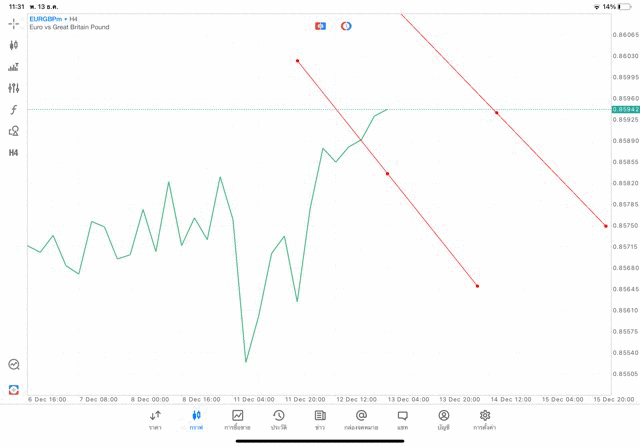Change chart type with candlestick icon

pyautogui.click(x=14, y=45)
